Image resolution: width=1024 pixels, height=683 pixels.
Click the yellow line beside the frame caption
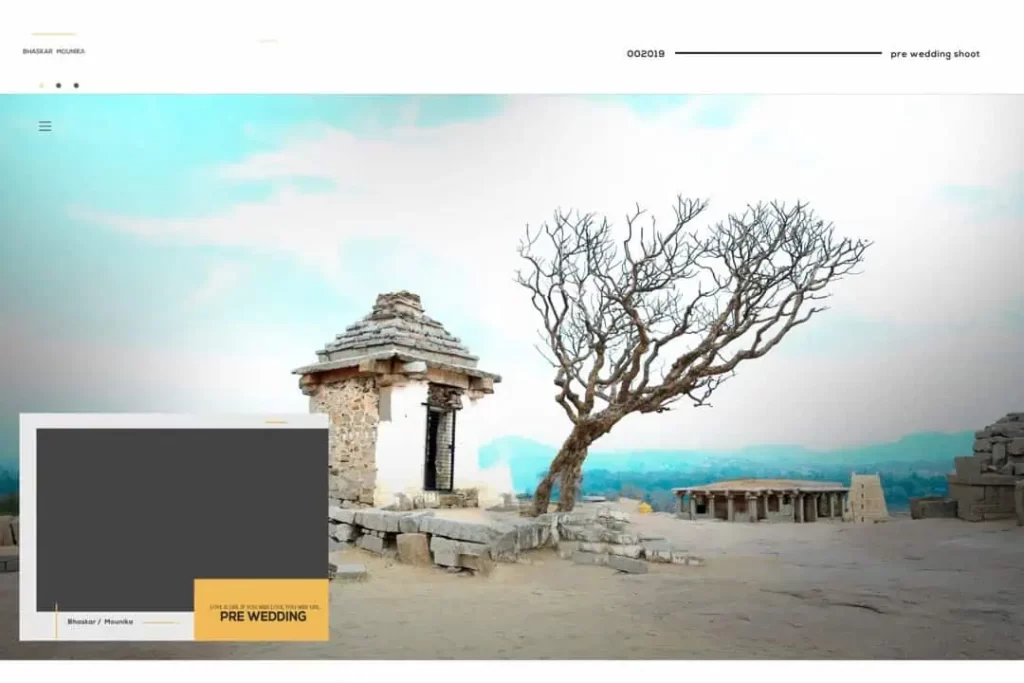160,622
